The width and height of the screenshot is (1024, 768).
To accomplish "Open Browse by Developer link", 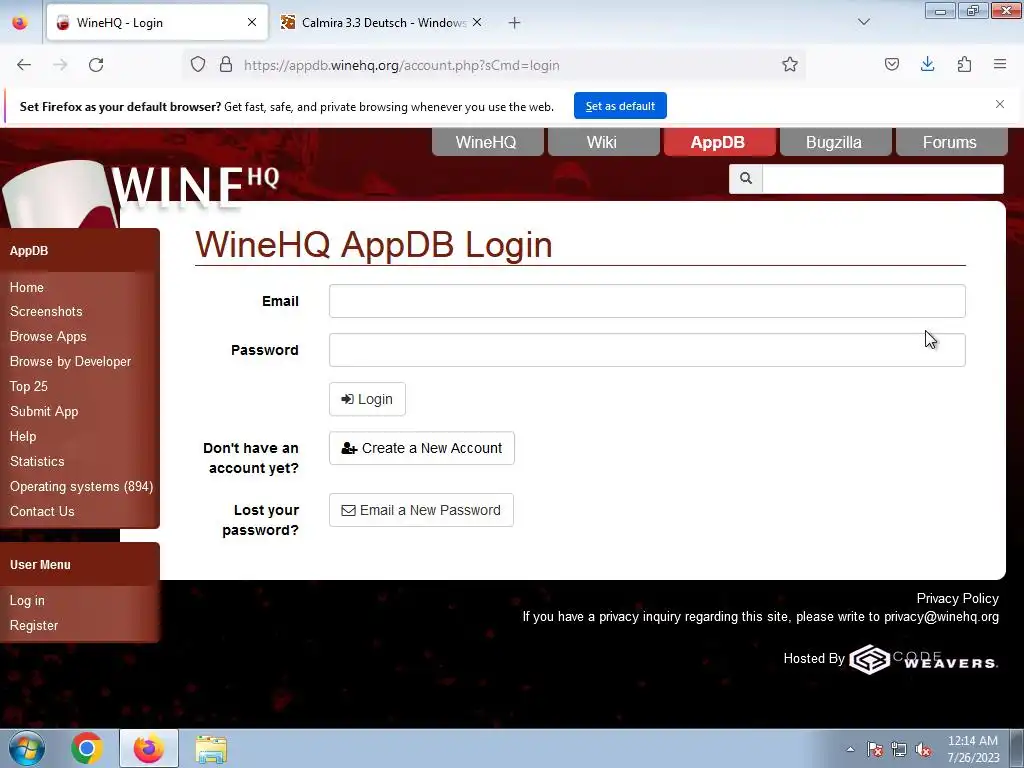I will pos(71,361).
